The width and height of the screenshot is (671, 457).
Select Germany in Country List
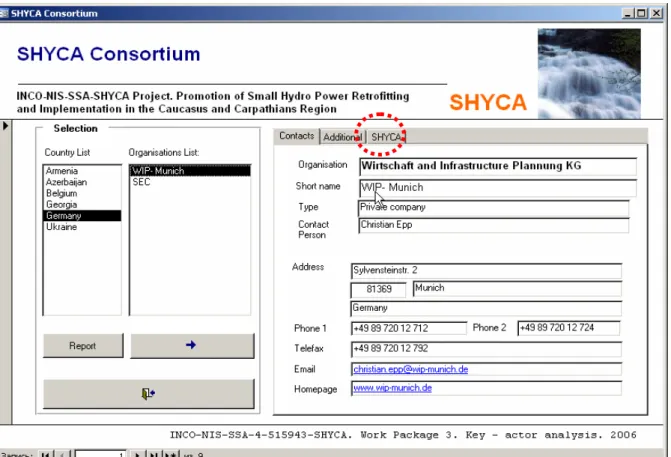tap(82, 216)
